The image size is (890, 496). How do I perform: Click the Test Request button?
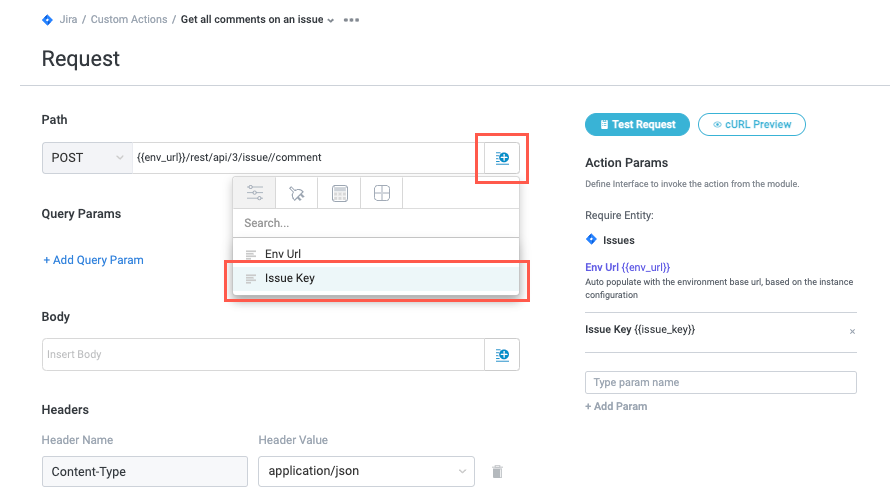[637, 125]
